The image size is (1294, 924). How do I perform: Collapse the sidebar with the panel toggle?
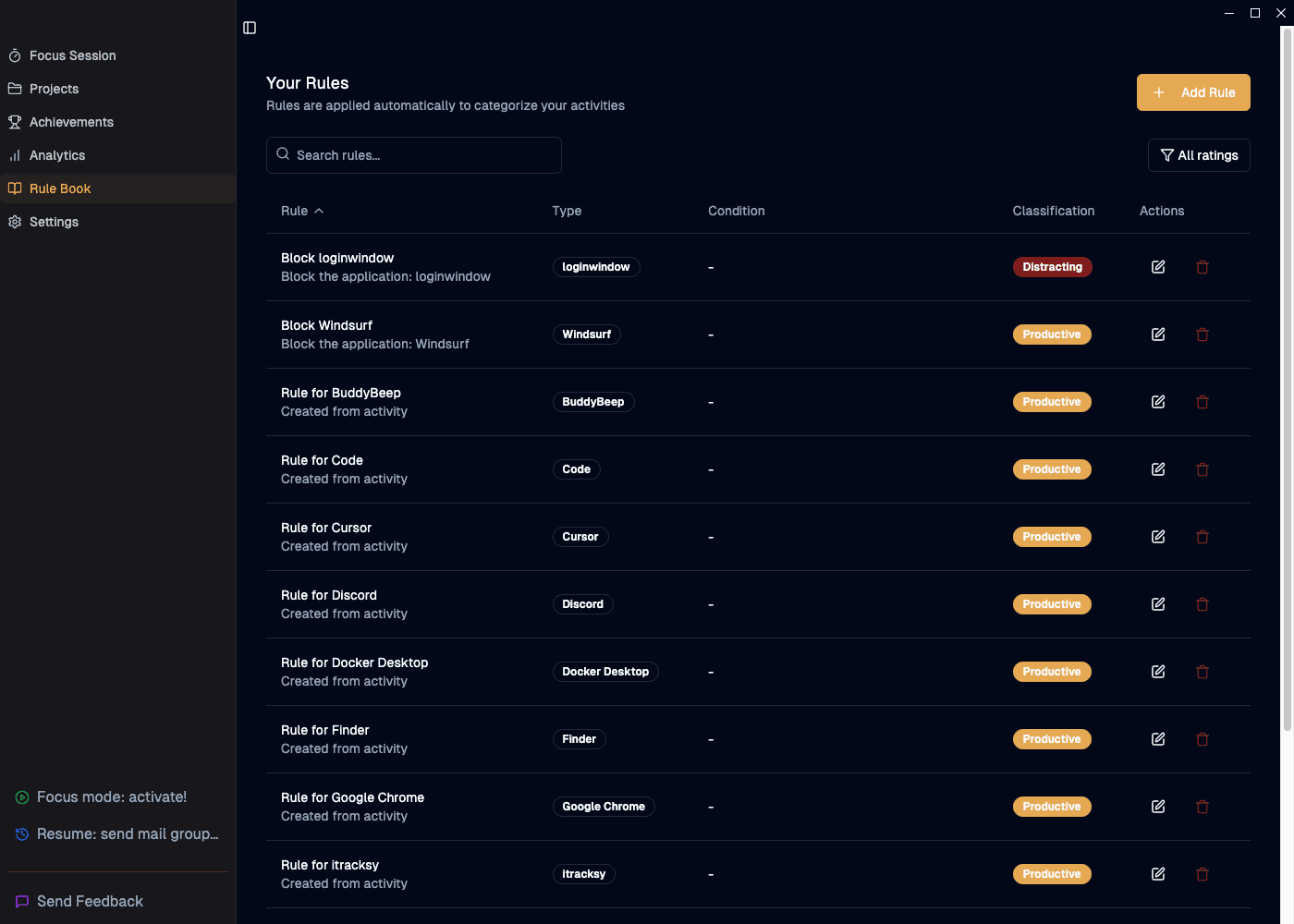coord(249,28)
